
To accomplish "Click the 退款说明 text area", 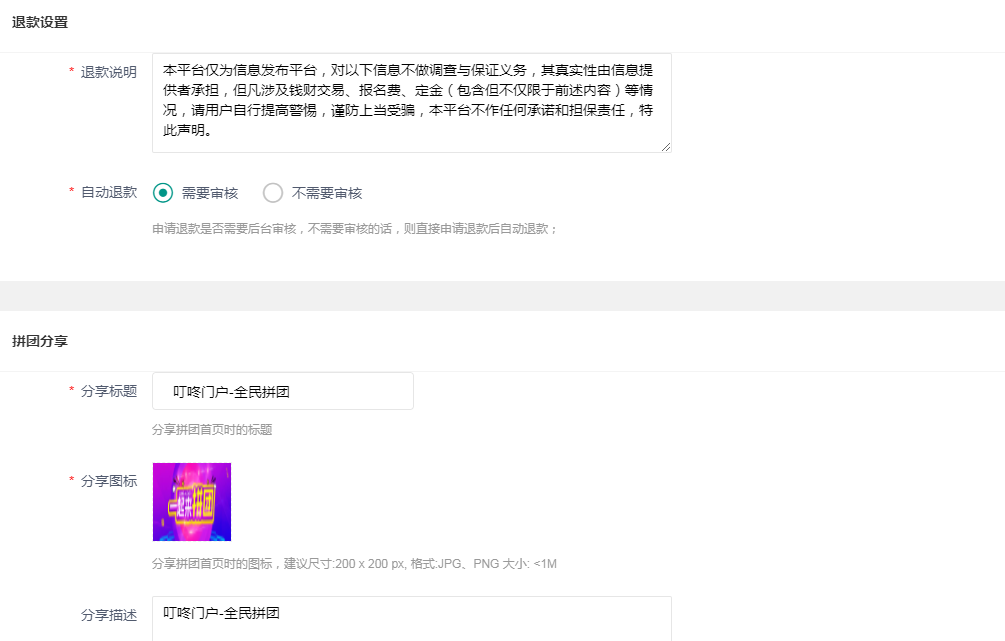I will click(411, 103).
